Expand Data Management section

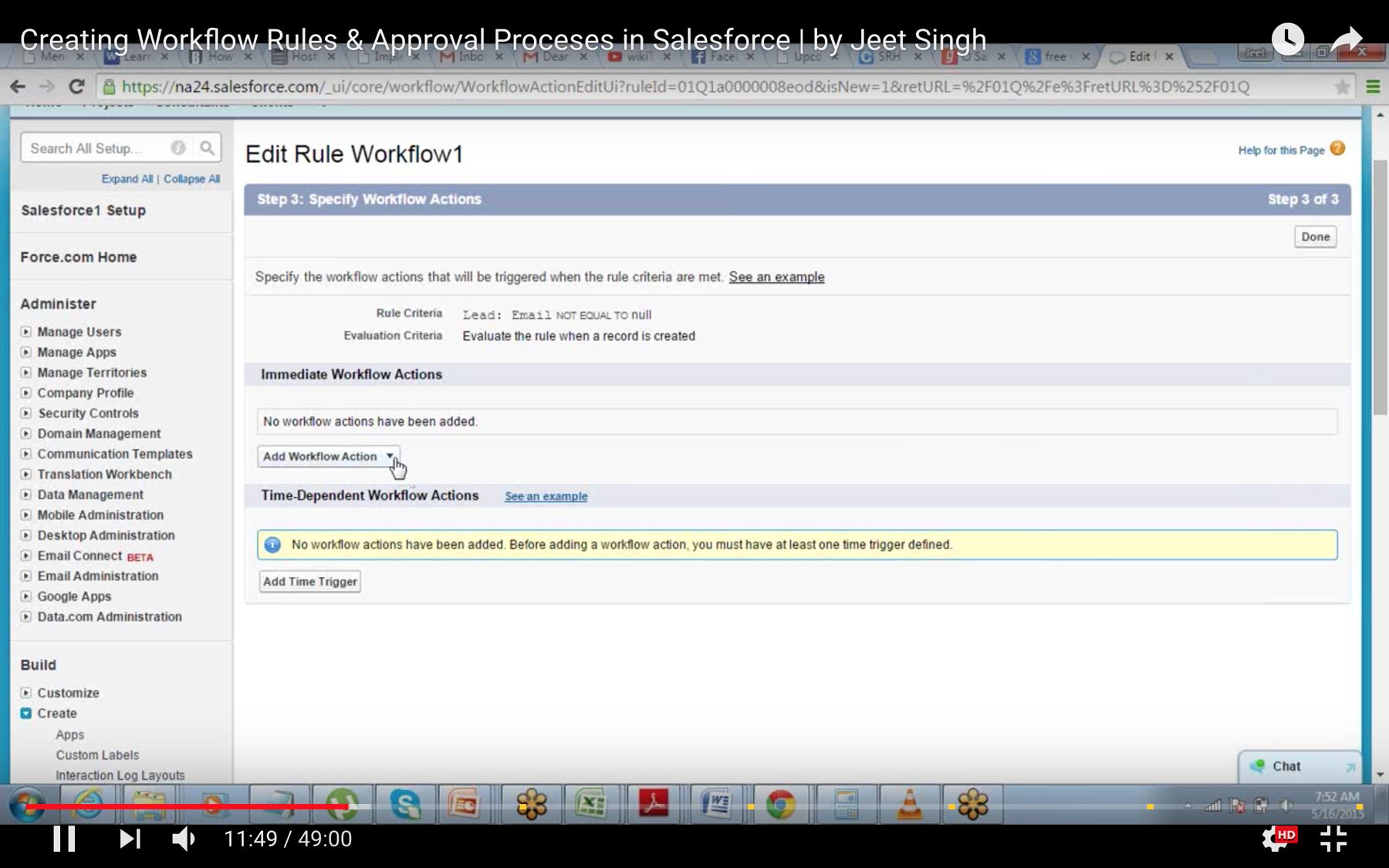[x=26, y=495]
